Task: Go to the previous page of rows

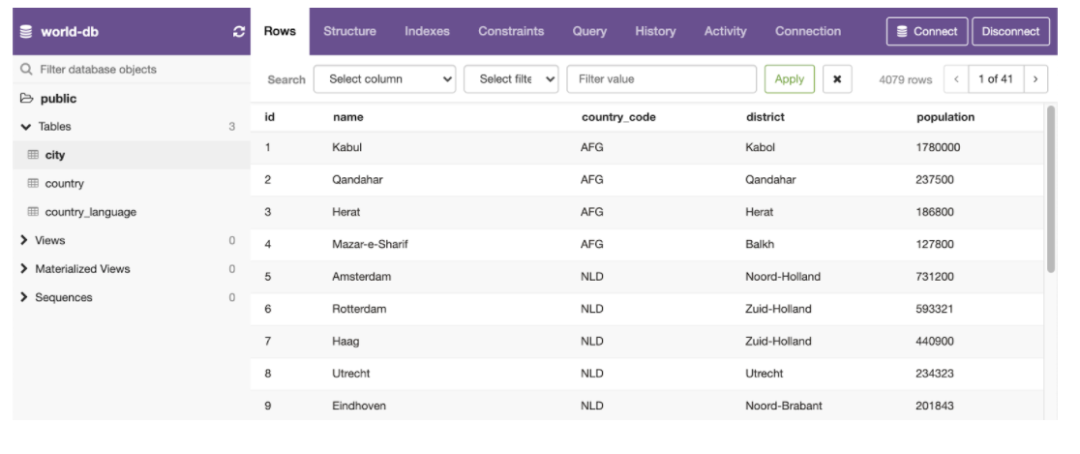Action: [x=958, y=79]
